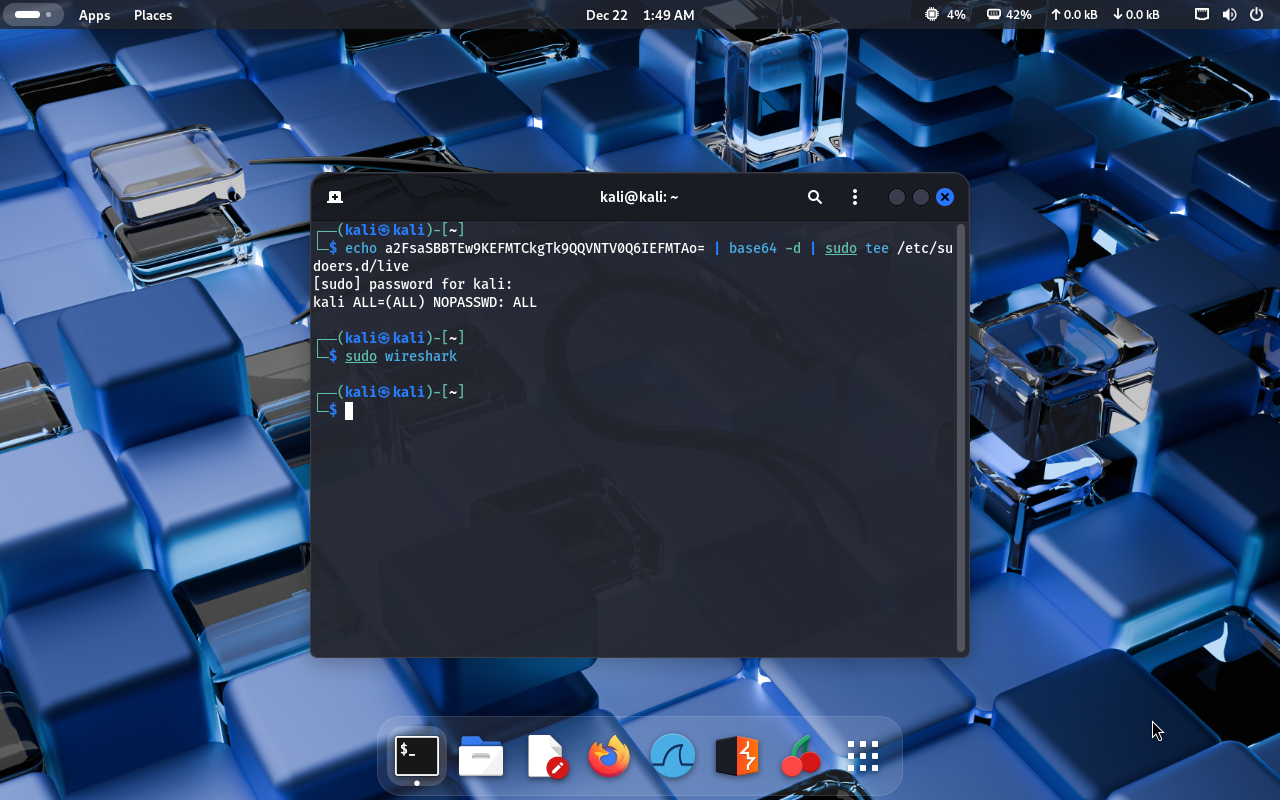Open Wireshark from the dock

[x=673, y=756]
